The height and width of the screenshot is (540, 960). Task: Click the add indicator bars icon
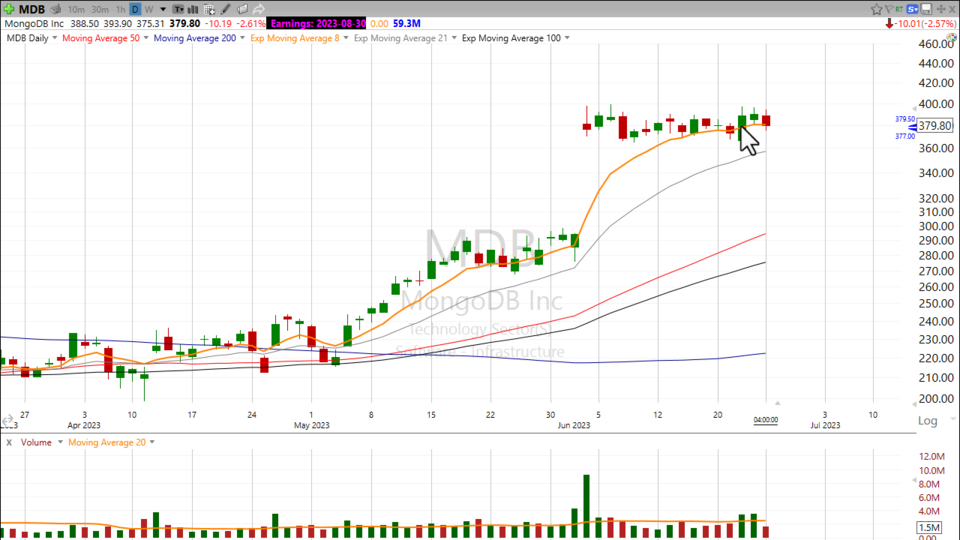(193, 9)
